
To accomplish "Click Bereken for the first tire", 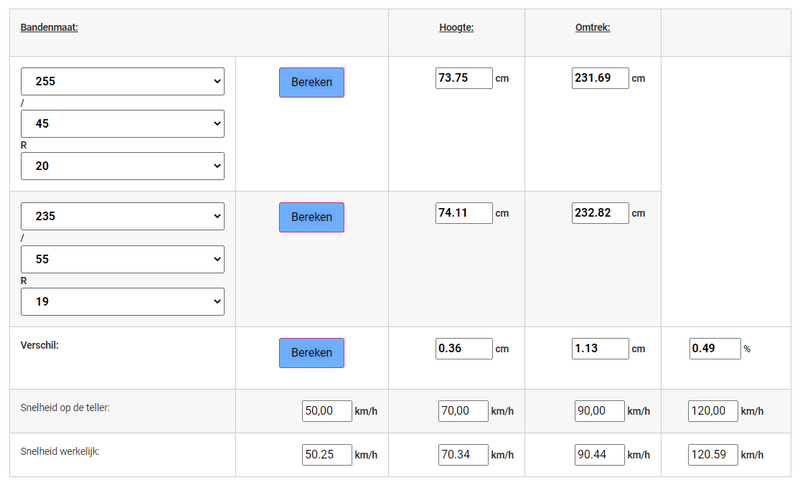I will 311,82.
